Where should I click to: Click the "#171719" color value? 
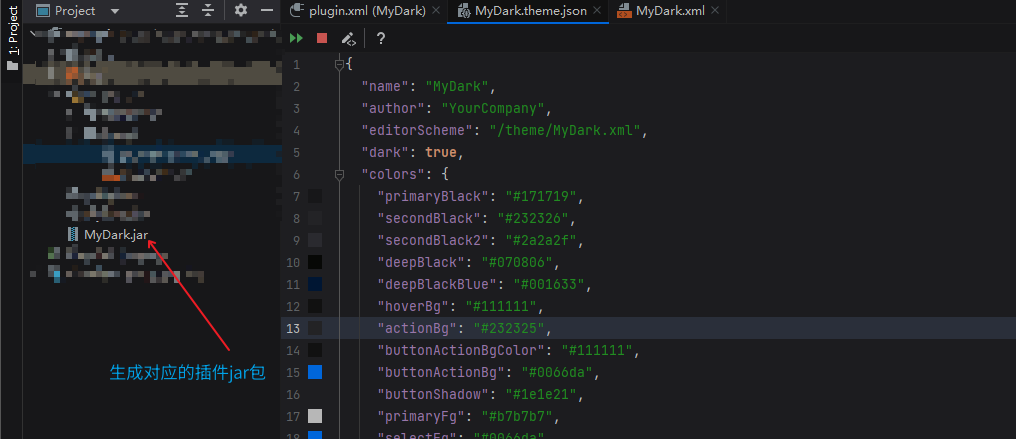pos(540,196)
